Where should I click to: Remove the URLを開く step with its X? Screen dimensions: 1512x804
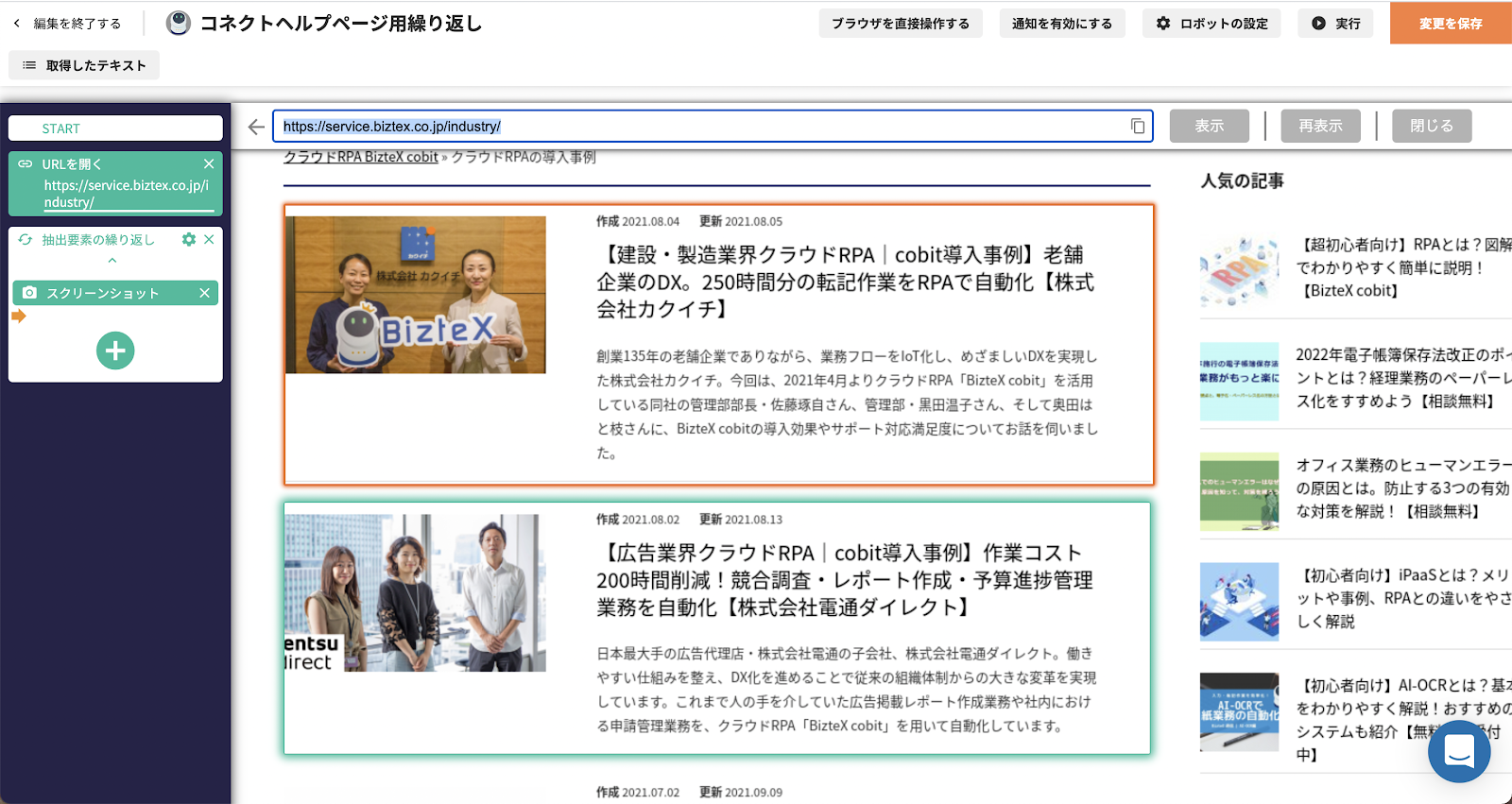point(209,163)
